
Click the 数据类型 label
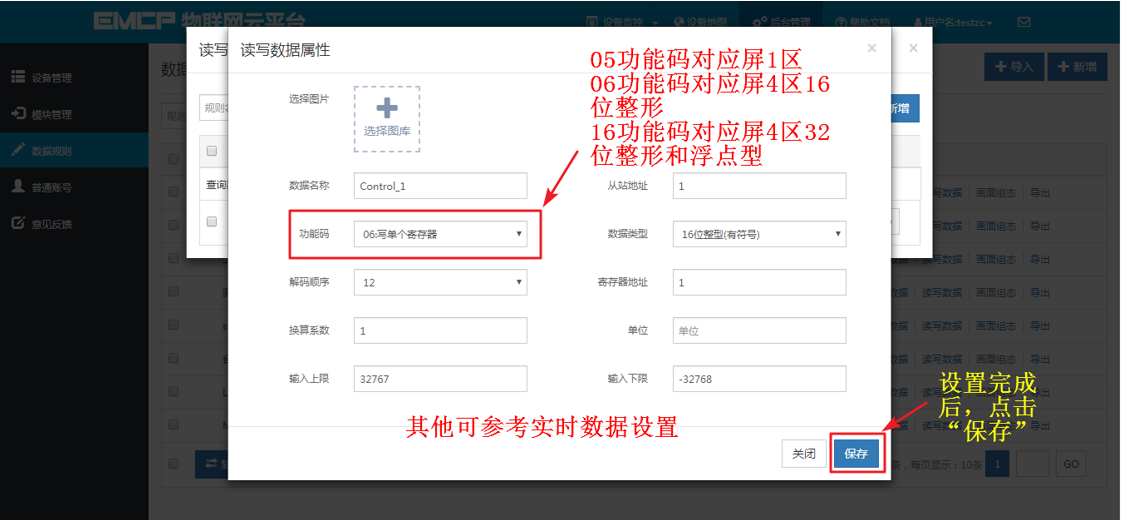tap(628, 234)
